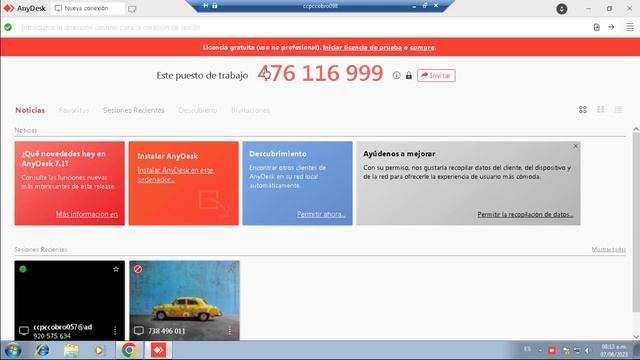640x360 pixels.
Task: Show hidden system tray icons arrow
Action: (540, 350)
